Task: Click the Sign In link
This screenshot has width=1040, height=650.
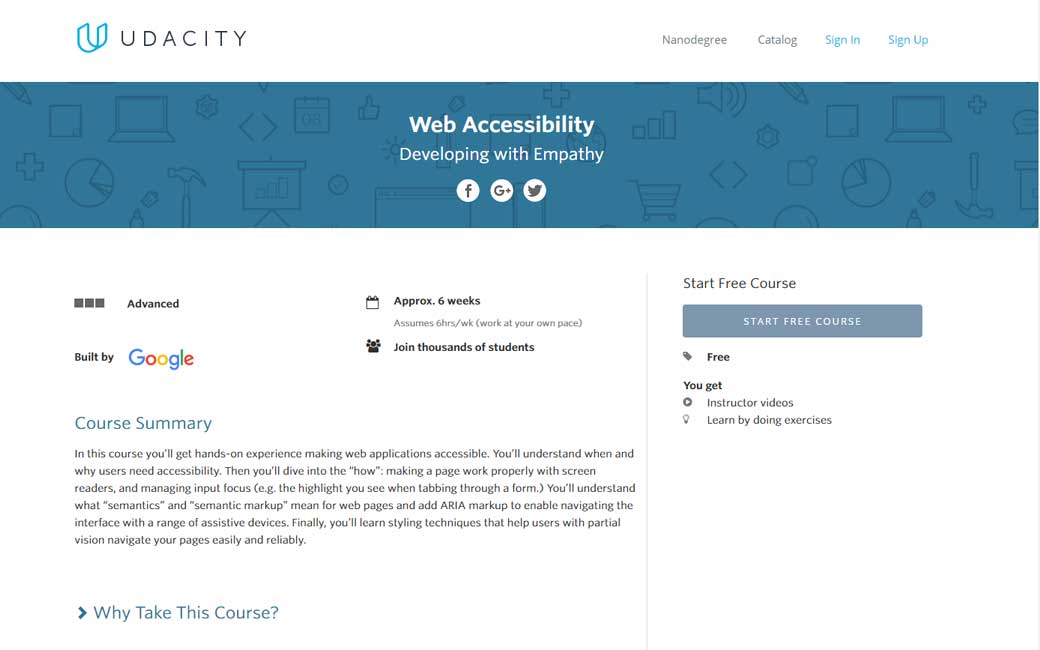Action: [842, 40]
